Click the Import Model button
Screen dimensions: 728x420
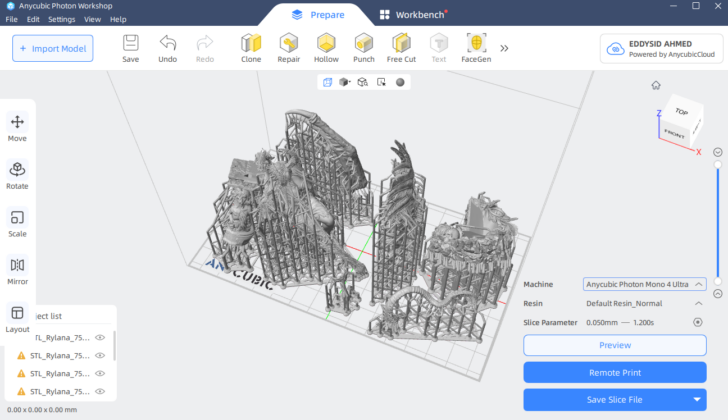point(52,48)
